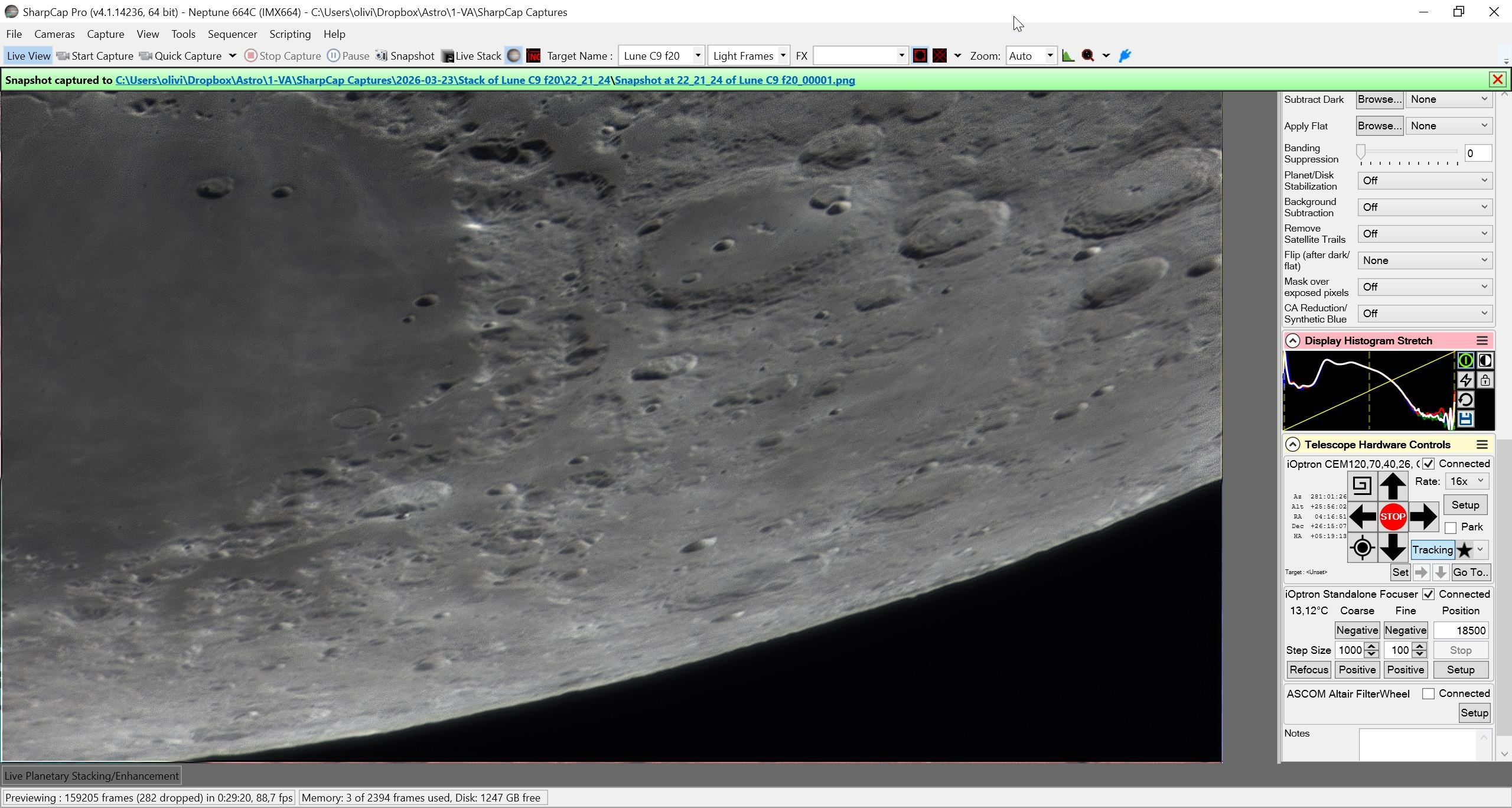The width and height of the screenshot is (1512, 808).
Task: Open the Rate 16x dropdown
Action: click(1466, 481)
